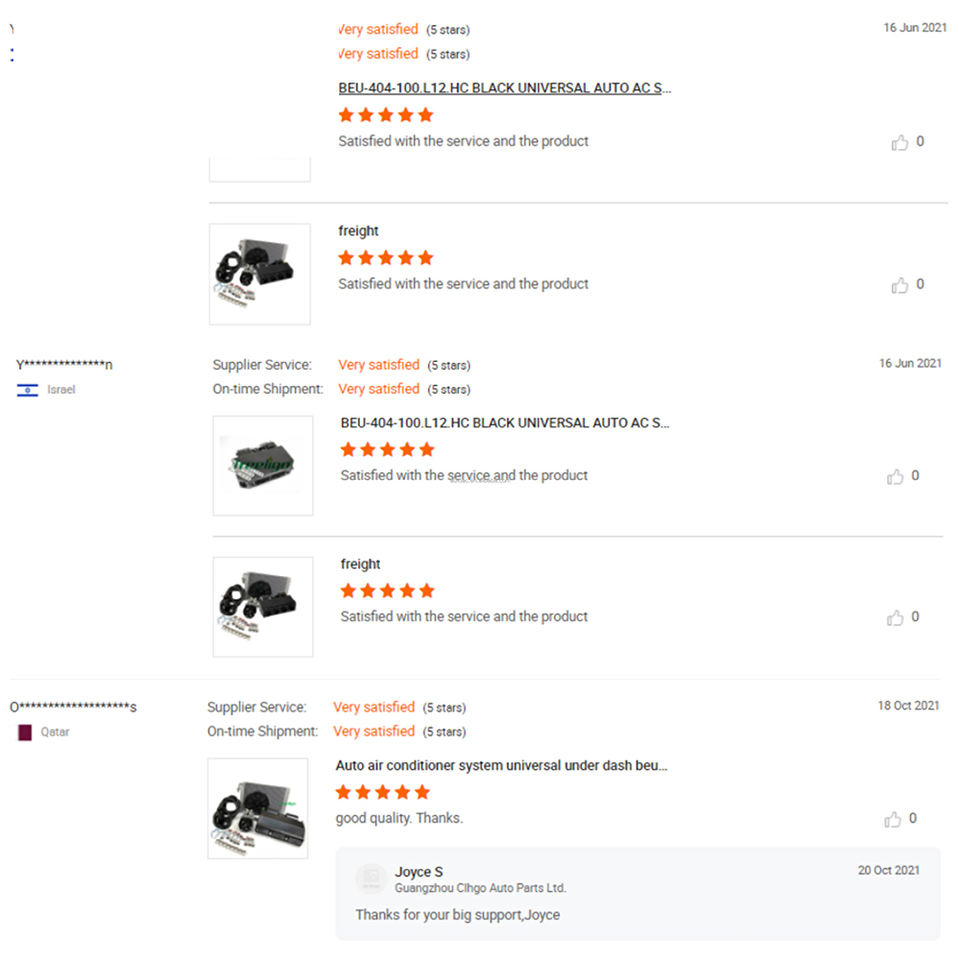Viewport: 960px width, 960px height.
Task: Click thumbs-up on the topmost underlined BEU-404 review
Action: pyautogui.click(x=900, y=143)
